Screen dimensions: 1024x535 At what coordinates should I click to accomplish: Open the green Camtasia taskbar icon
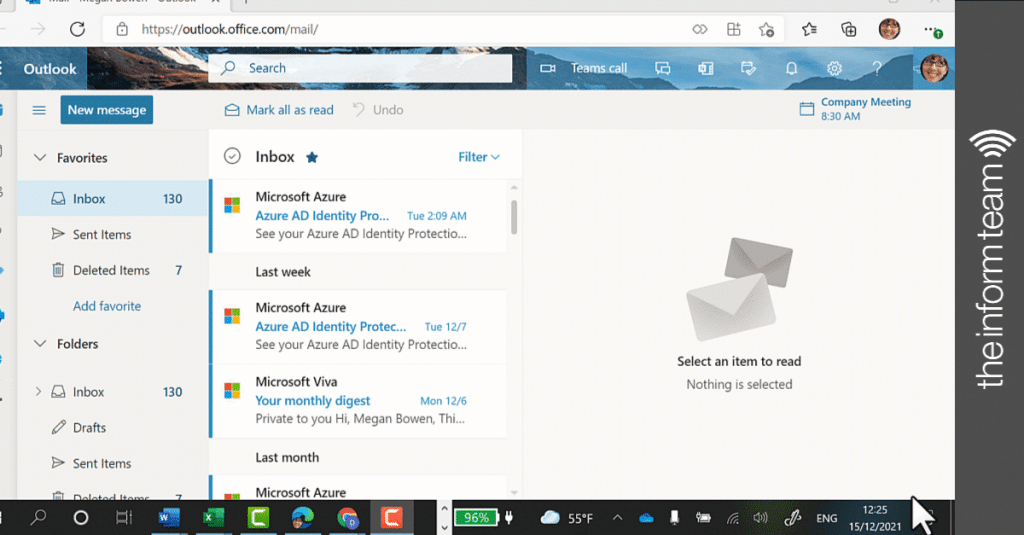coord(259,518)
